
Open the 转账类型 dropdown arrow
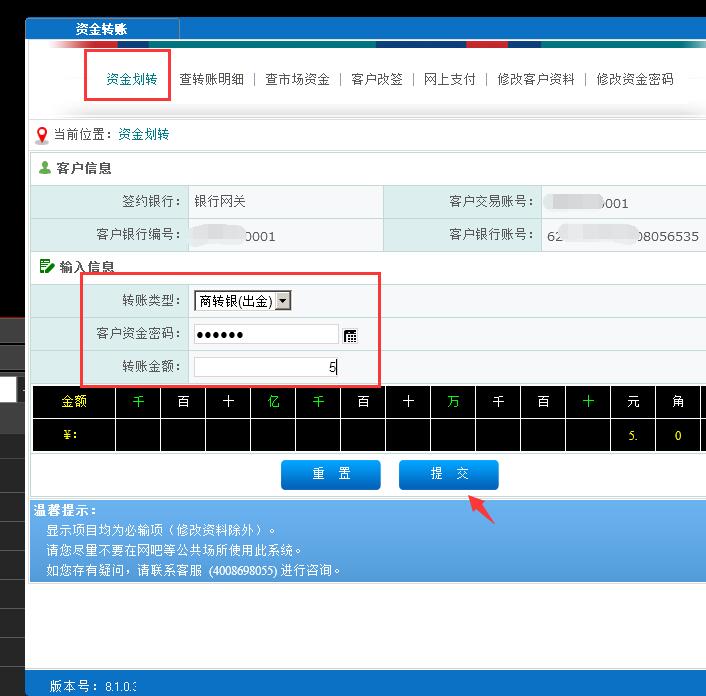click(x=283, y=301)
